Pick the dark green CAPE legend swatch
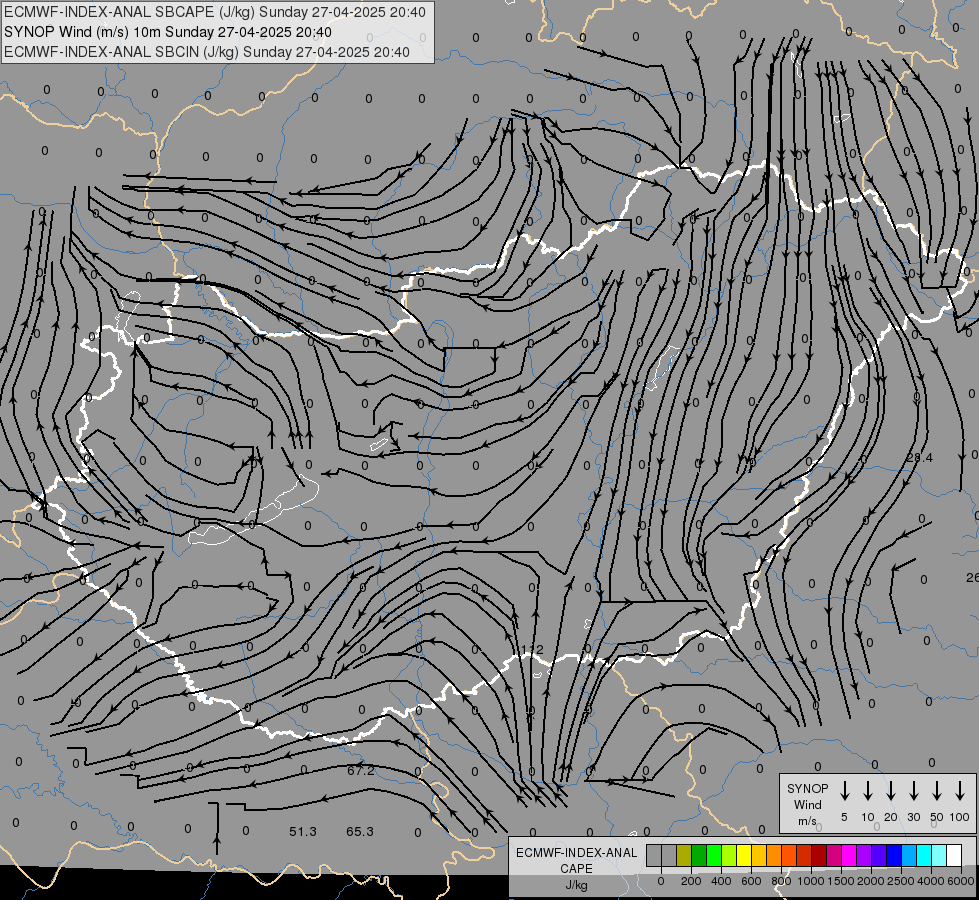Screen dimensions: 979x900 (x=699, y=855)
